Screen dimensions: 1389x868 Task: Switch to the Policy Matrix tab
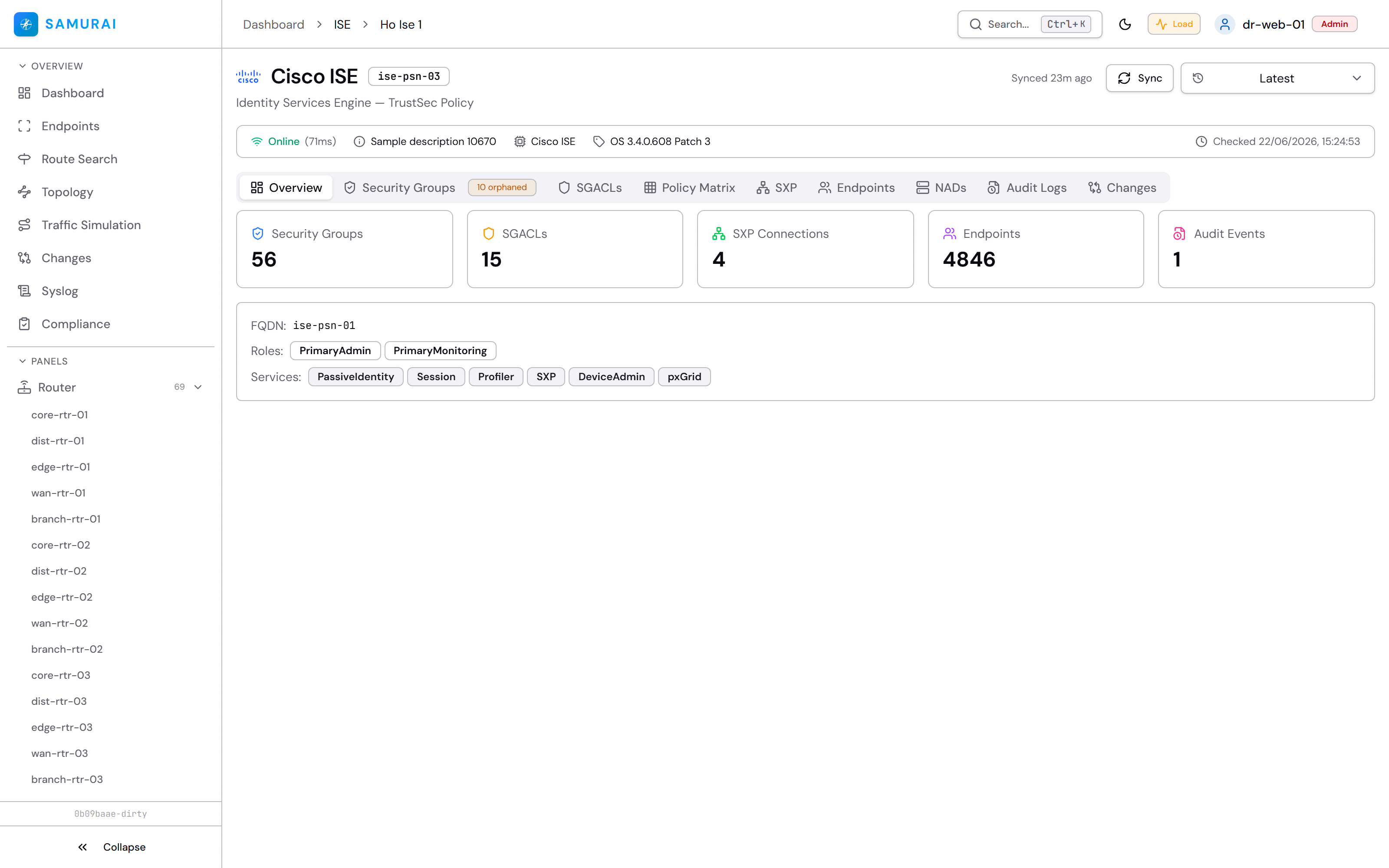pyautogui.click(x=689, y=188)
